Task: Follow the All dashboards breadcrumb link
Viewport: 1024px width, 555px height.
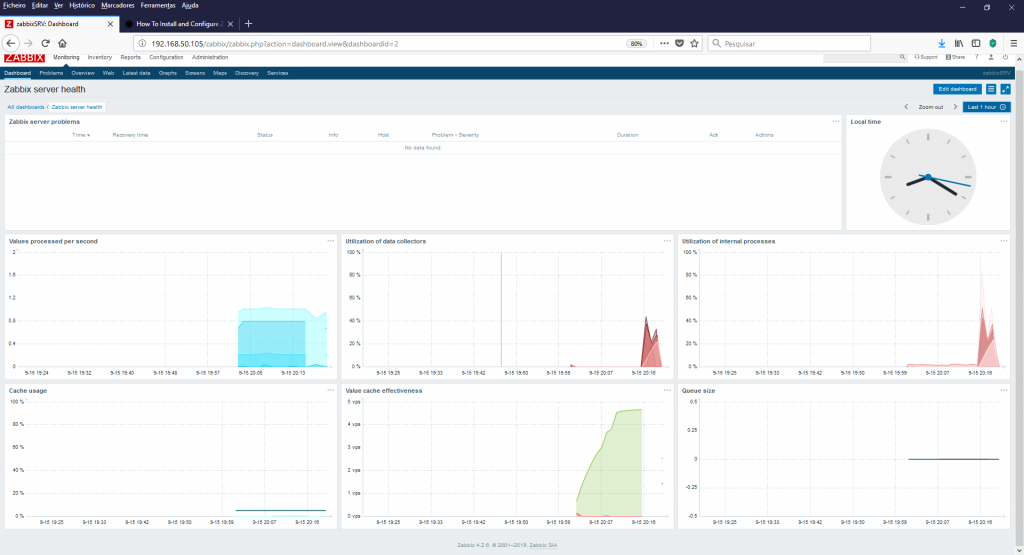Action: tap(26, 107)
